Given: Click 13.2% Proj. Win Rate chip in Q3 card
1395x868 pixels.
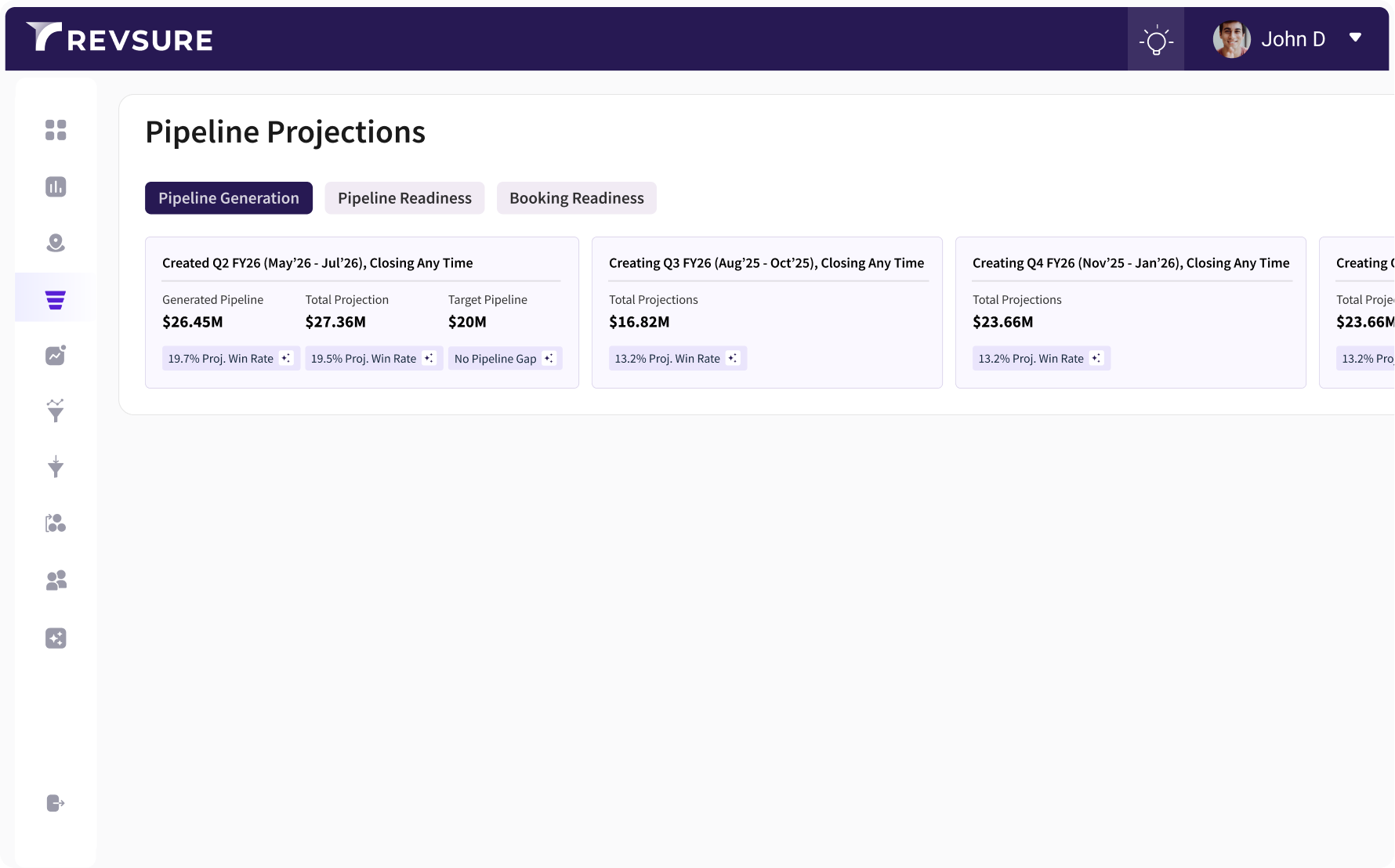Looking at the screenshot, I should tap(678, 358).
